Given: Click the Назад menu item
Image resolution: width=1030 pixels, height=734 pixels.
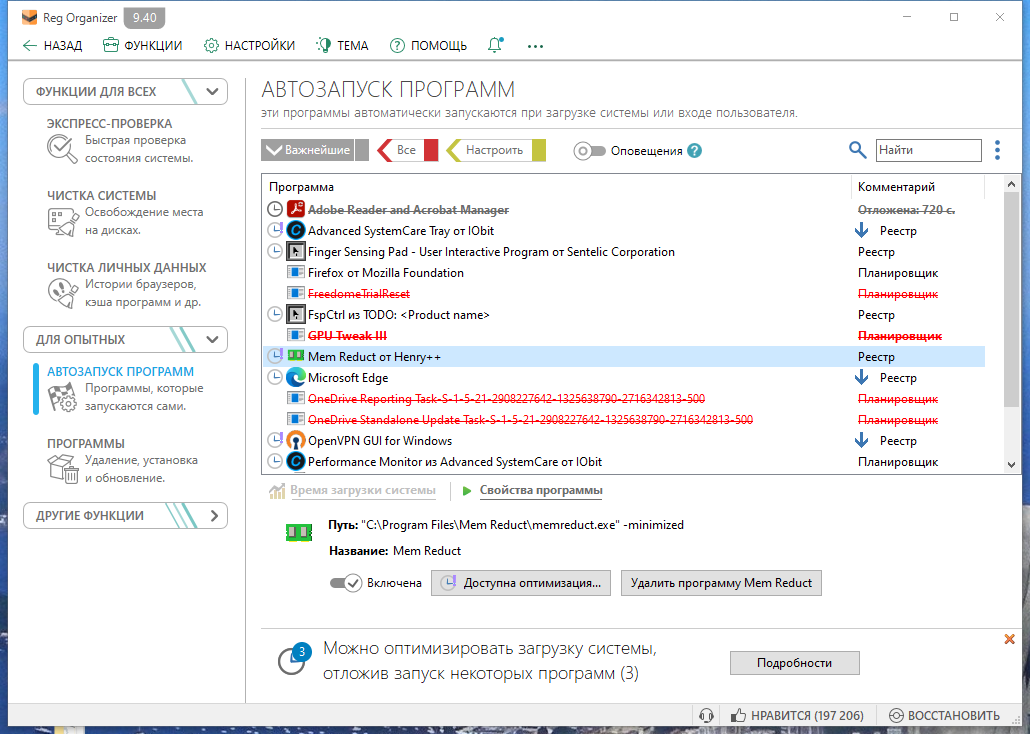Looking at the screenshot, I should 53,45.
